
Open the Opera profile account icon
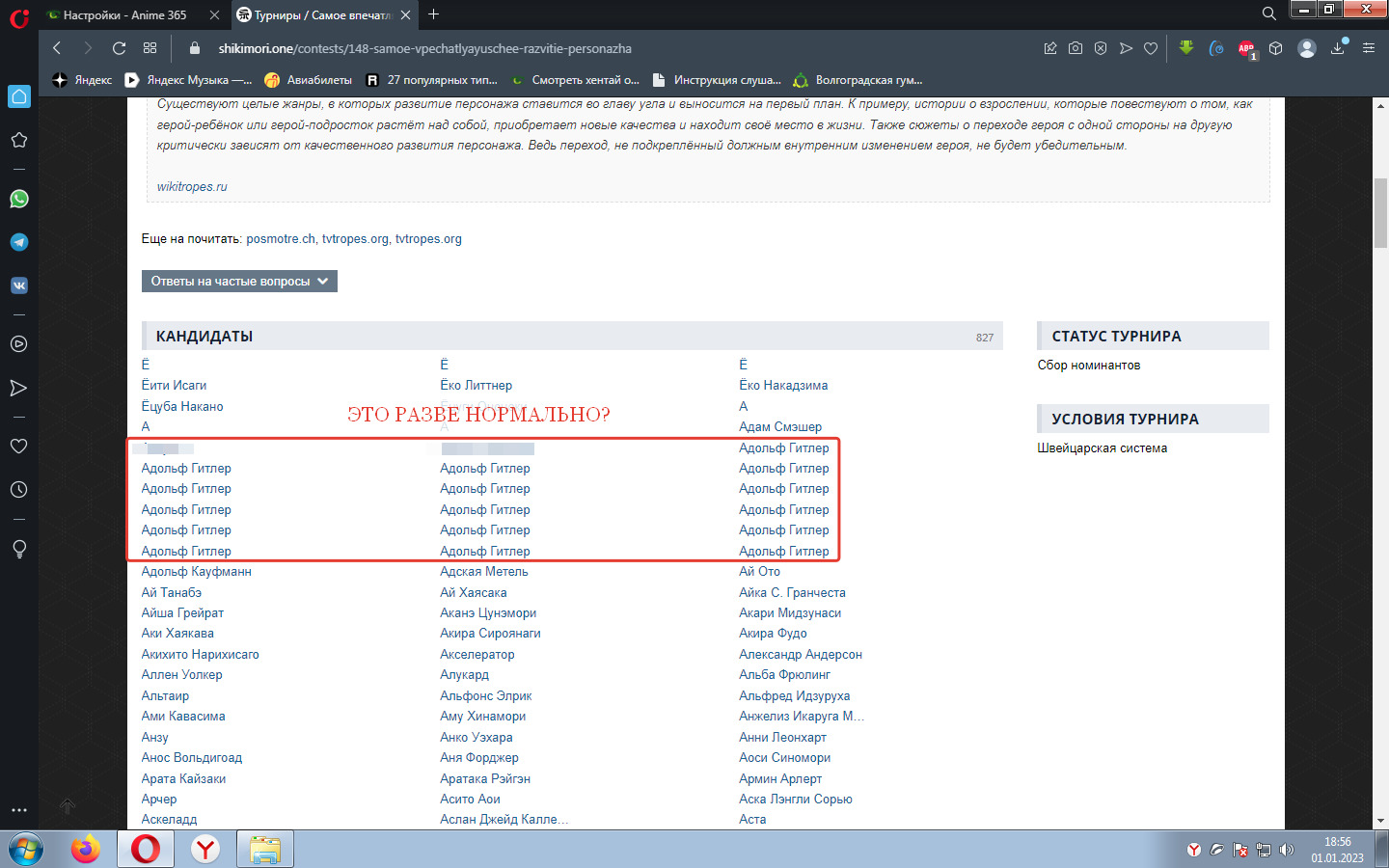[1307, 48]
